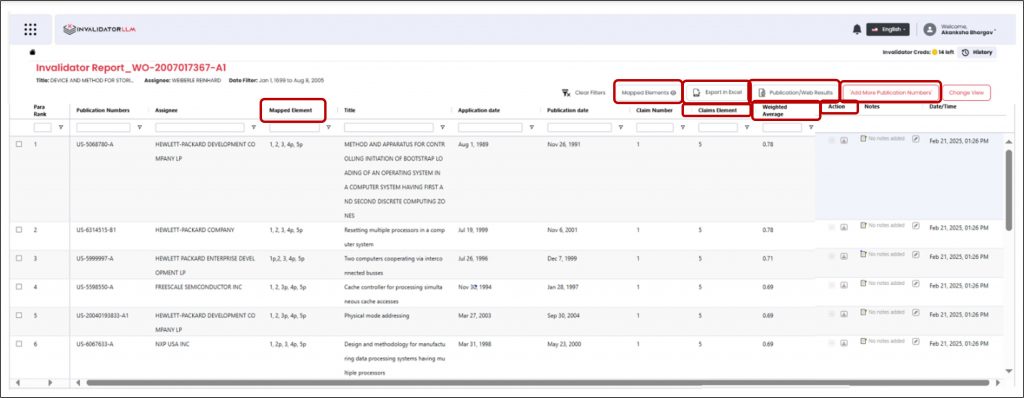The width and height of the screenshot is (1024, 398).
Task: Focus the Publication Numbers filter input
Action: [103, 127]
